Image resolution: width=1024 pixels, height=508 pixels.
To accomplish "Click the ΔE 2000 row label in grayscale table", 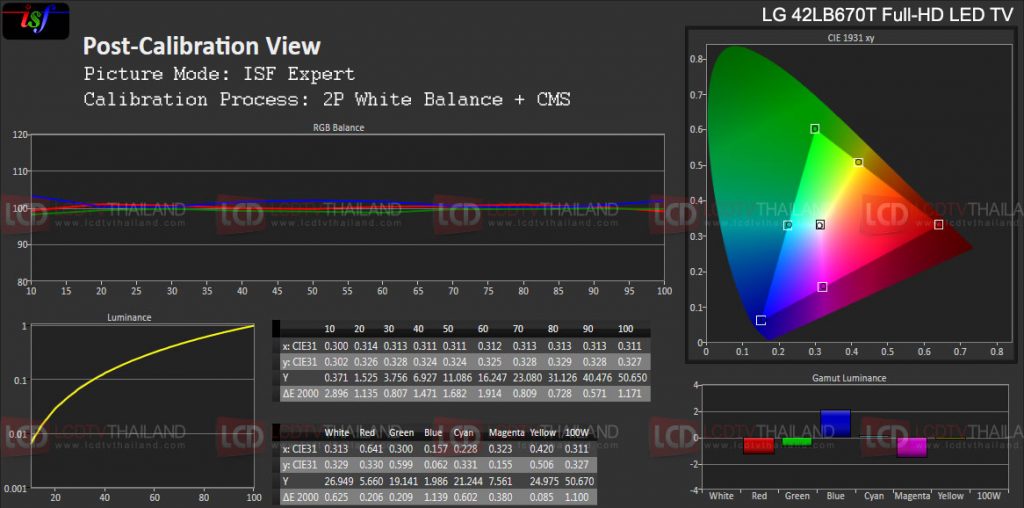I will (x=296, y=394).
